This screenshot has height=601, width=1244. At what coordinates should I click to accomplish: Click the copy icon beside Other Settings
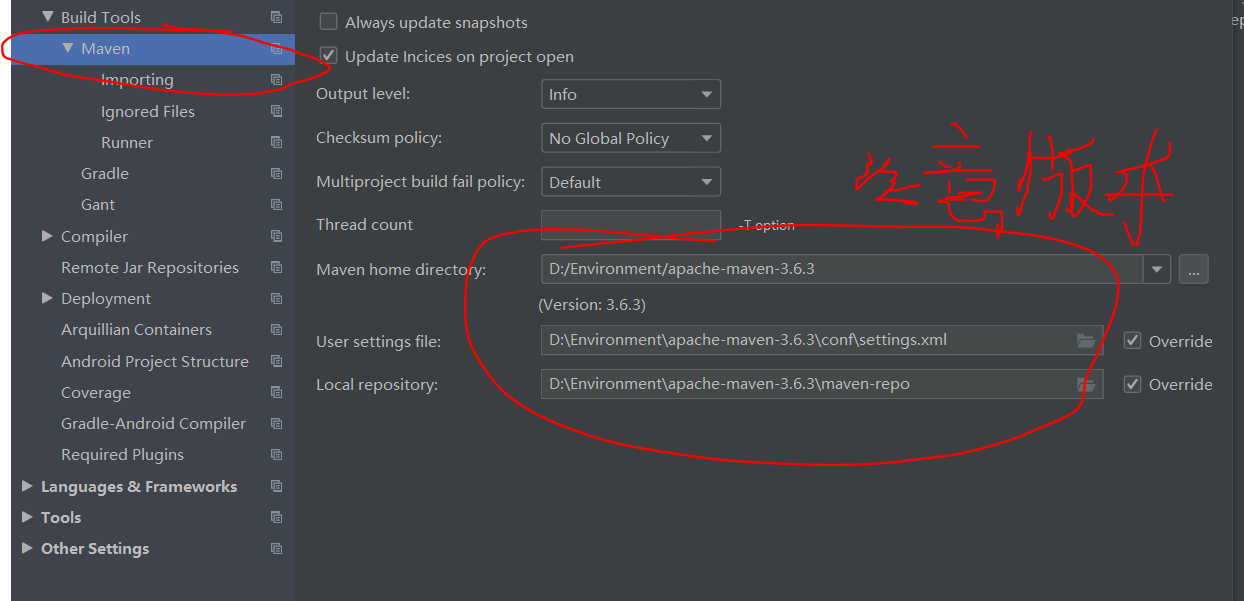pos(277,548)
